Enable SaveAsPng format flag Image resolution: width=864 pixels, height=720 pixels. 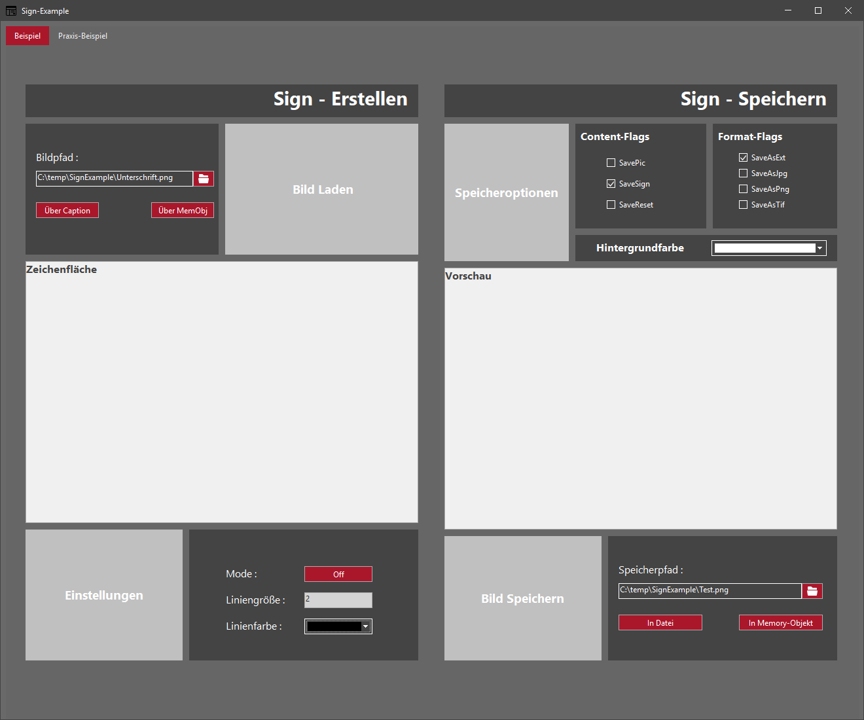tap(743, 189)
